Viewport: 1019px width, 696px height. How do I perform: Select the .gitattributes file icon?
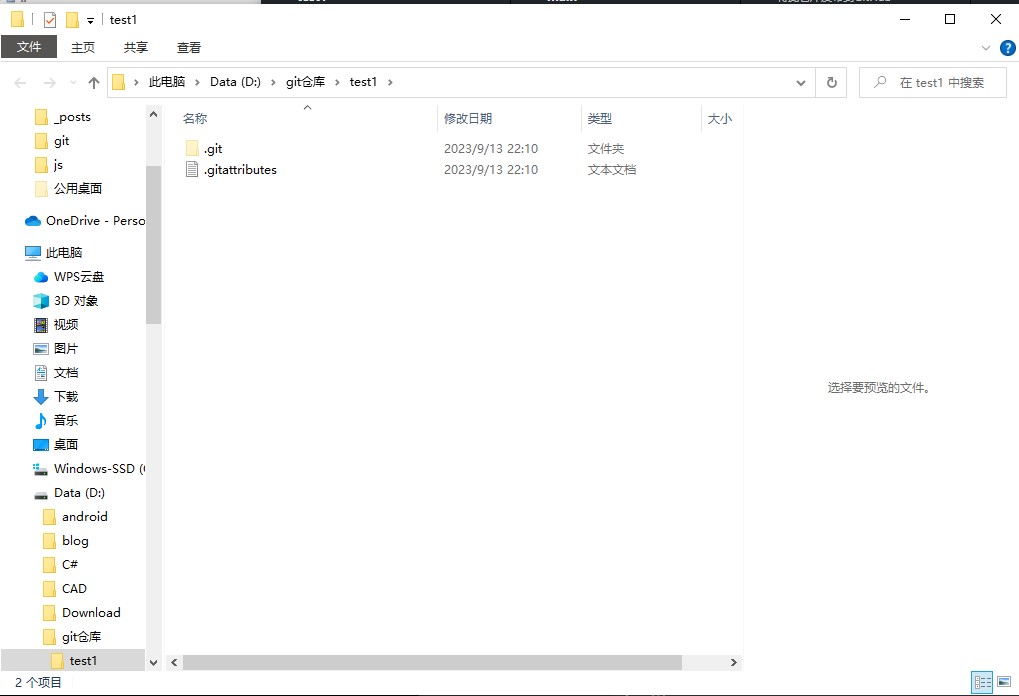pyautogui.click(x=193, y=170)
